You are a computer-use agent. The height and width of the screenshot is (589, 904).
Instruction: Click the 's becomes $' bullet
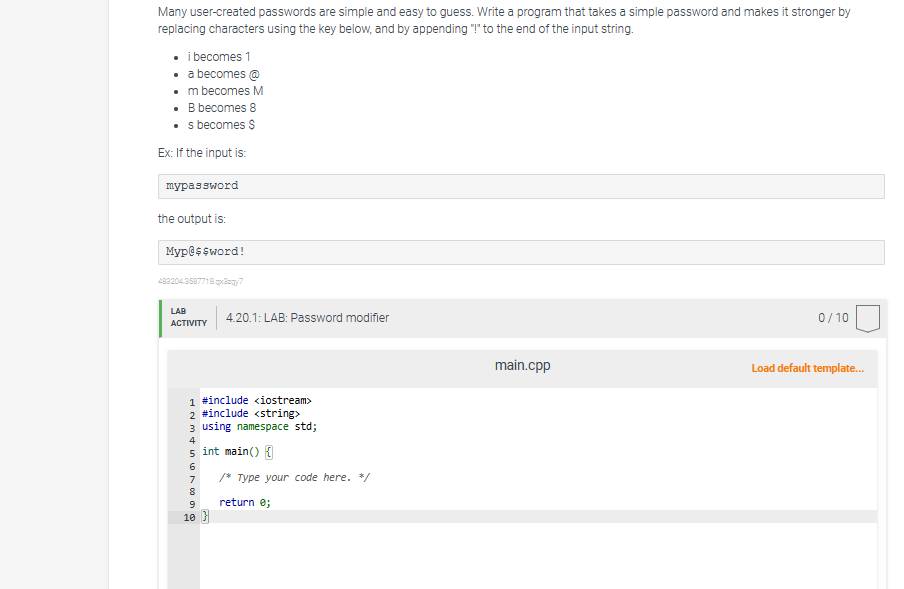[221, 125]
